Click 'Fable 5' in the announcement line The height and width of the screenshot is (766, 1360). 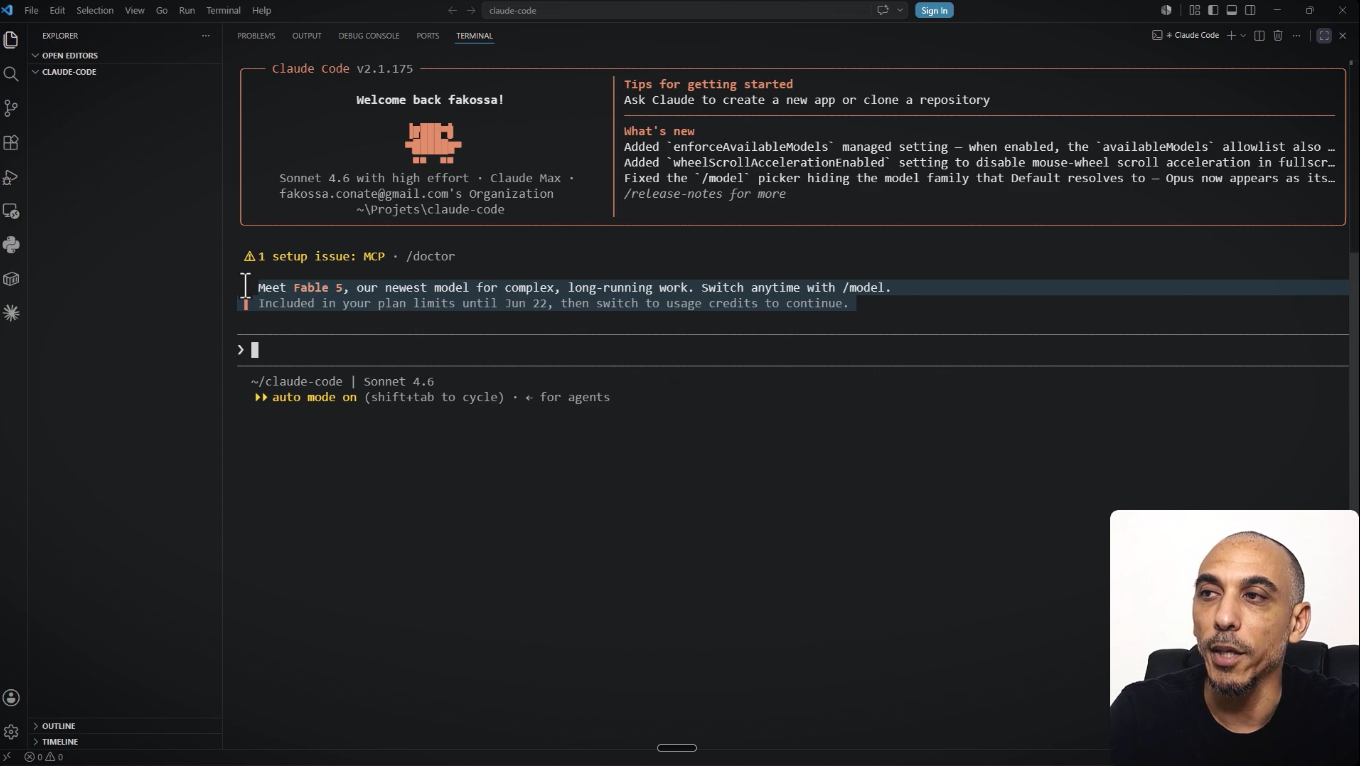318,288
